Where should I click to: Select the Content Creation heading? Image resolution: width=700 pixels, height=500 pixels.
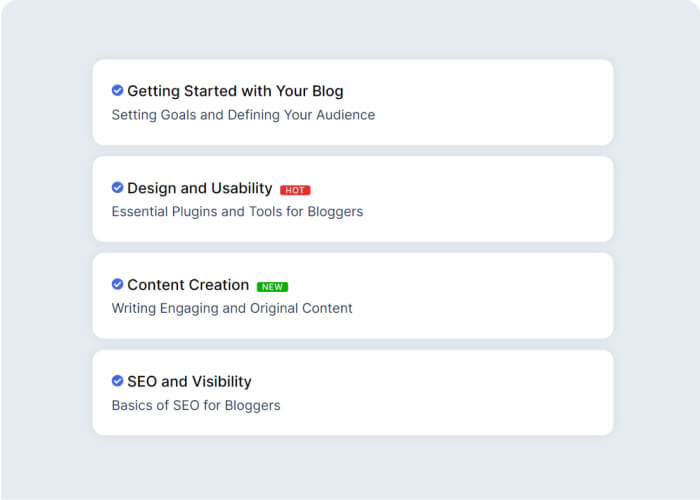click(188, 285)
